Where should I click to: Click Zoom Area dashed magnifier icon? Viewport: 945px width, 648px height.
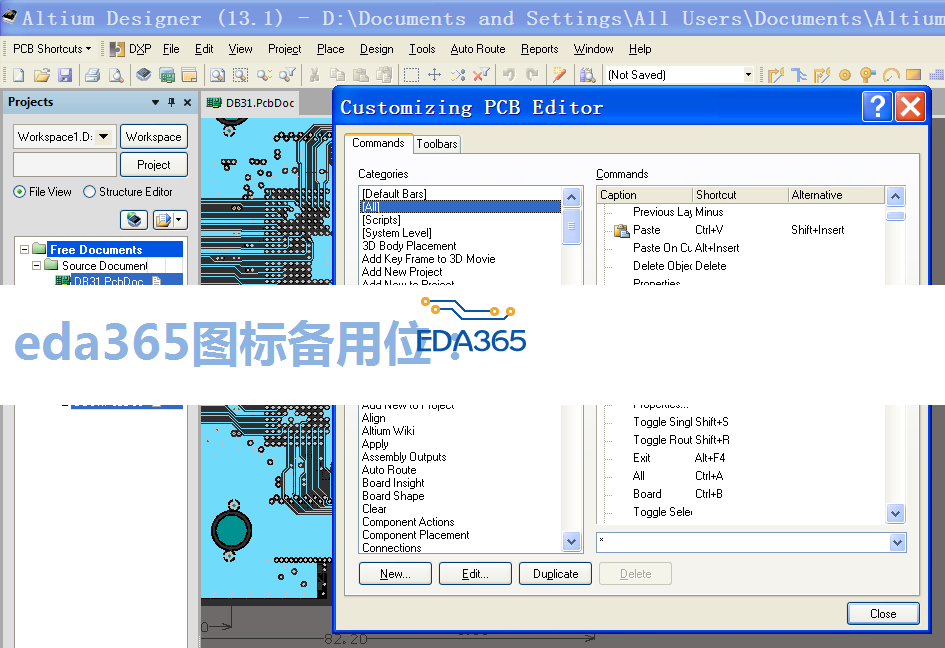coord(240,75)
